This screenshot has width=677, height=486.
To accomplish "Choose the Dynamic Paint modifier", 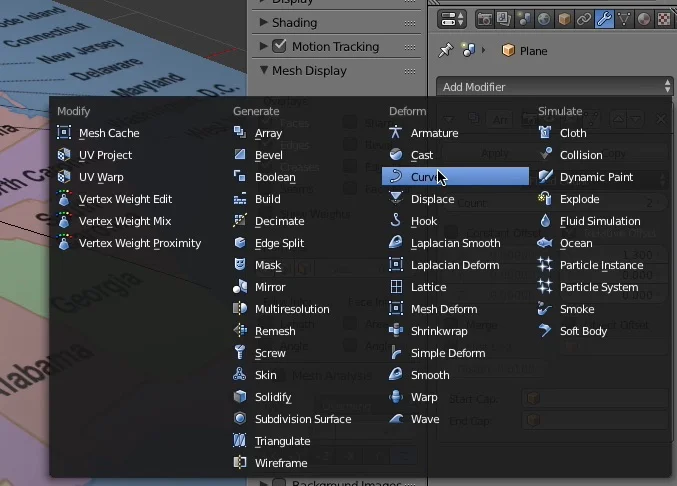I will click(x=596, y=177).
